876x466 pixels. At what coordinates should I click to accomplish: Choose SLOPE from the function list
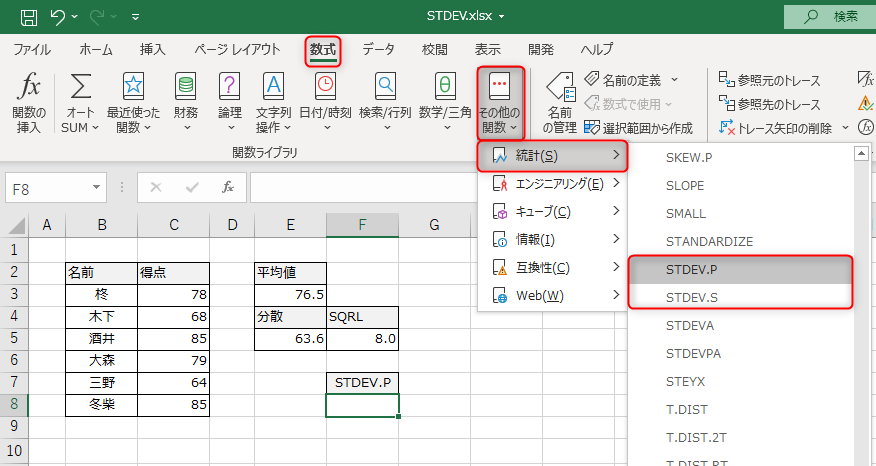click(x=741, y=186)
